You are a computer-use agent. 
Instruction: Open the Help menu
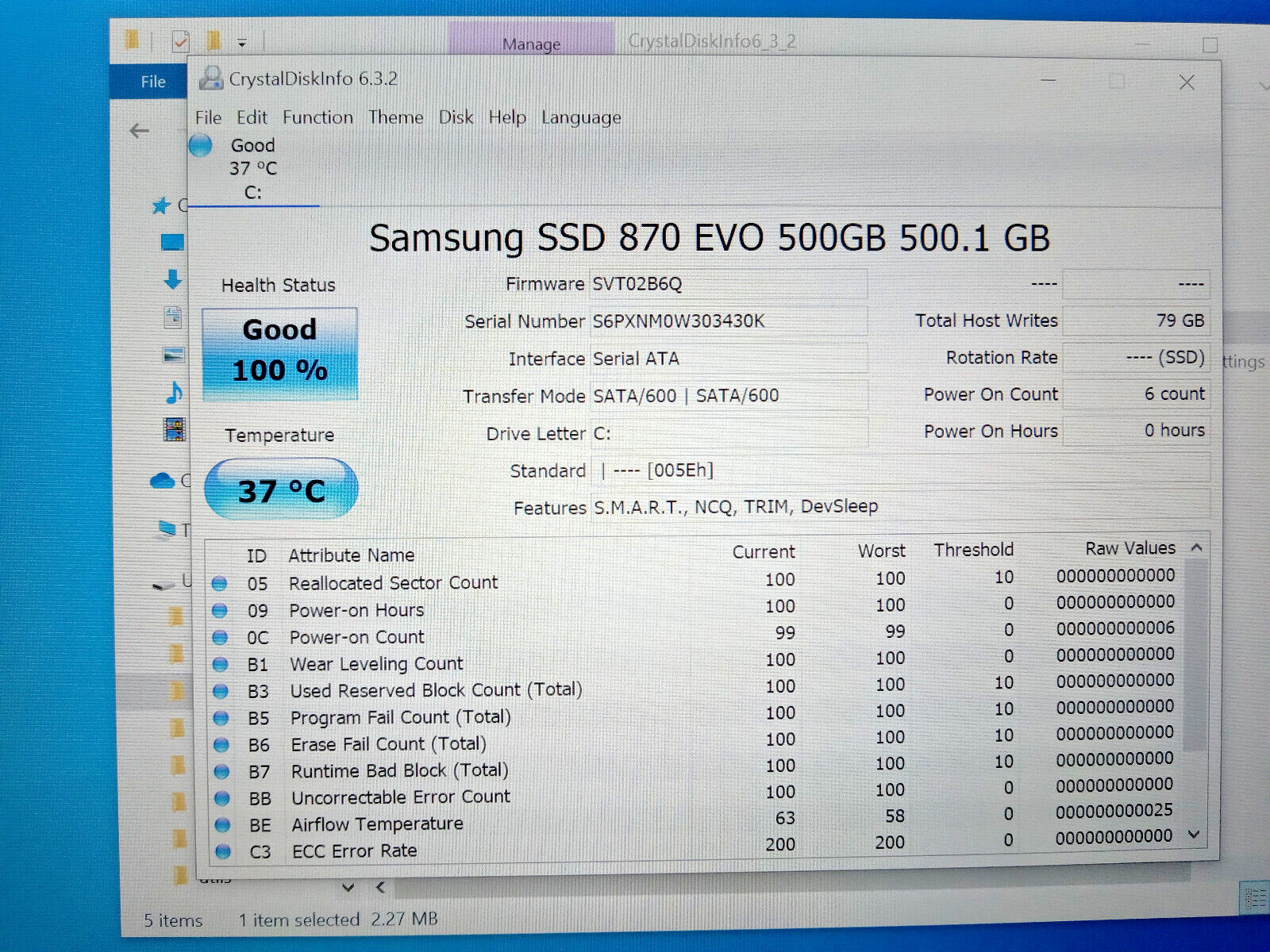[x=507, y=117]
